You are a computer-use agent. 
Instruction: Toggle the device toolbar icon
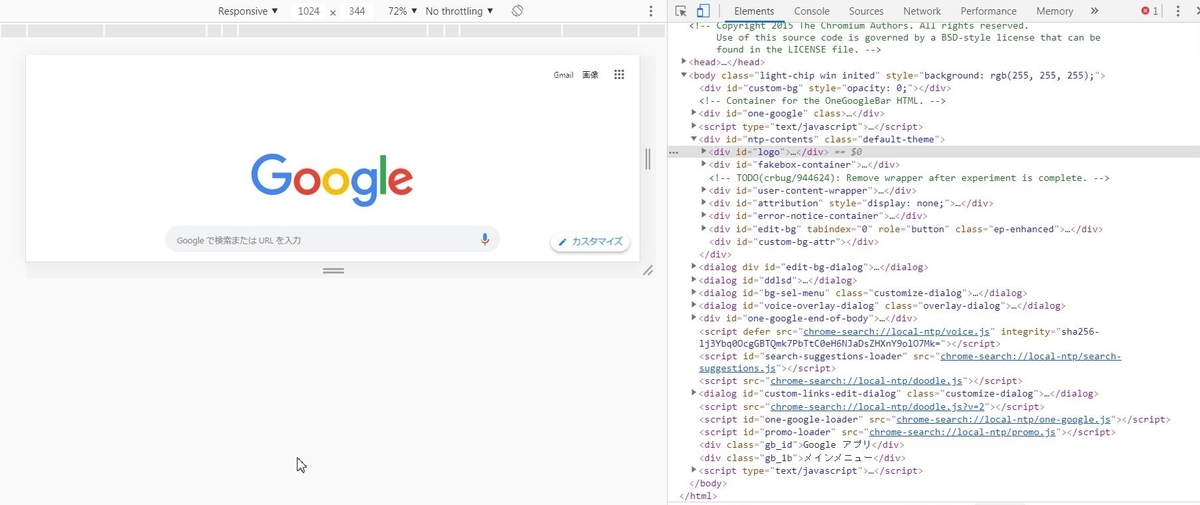[703, 11]
